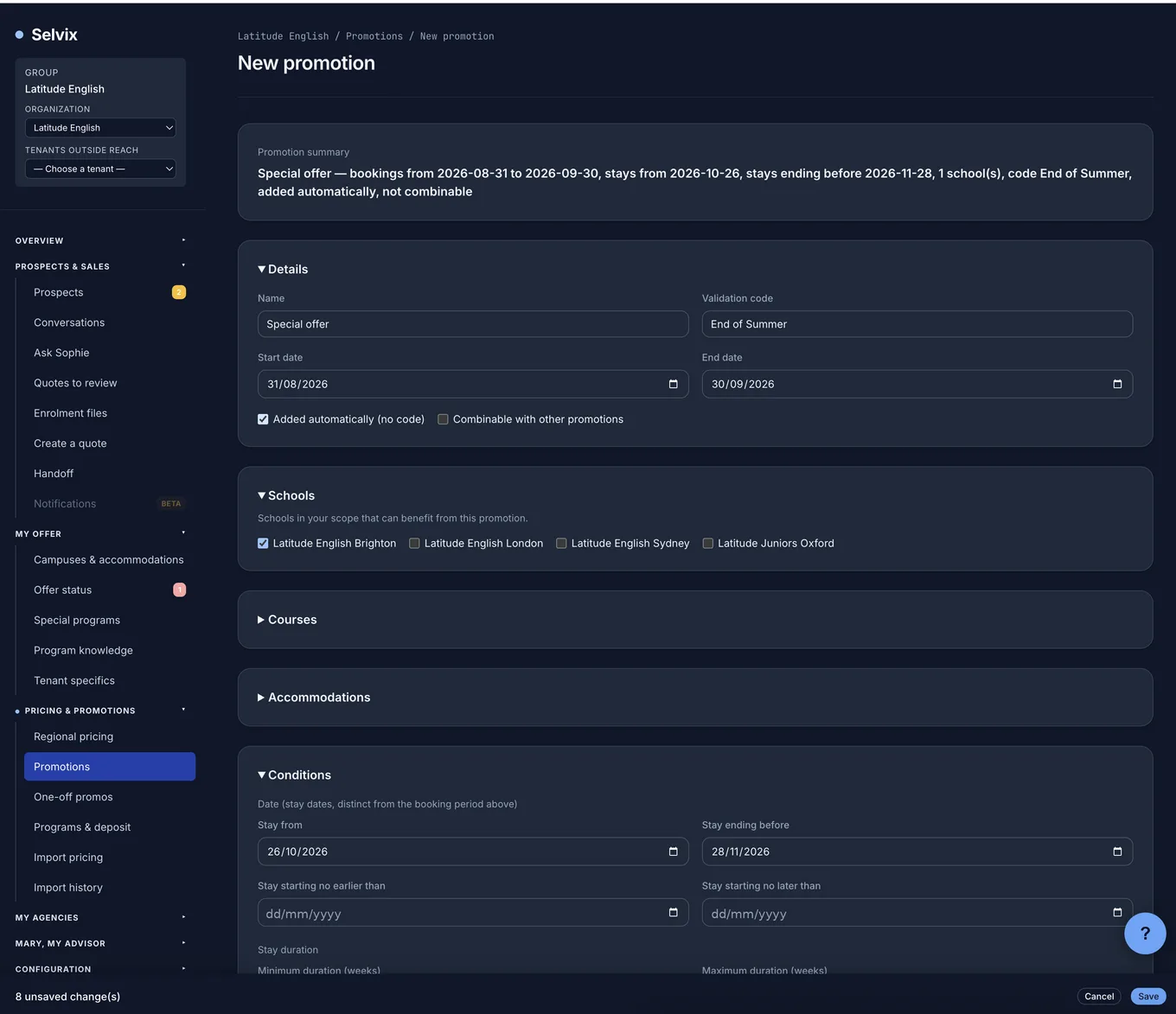This screenshot has width=1176, height=1014.
Task: Open the calendar picker for Start date
Action: 674,384
